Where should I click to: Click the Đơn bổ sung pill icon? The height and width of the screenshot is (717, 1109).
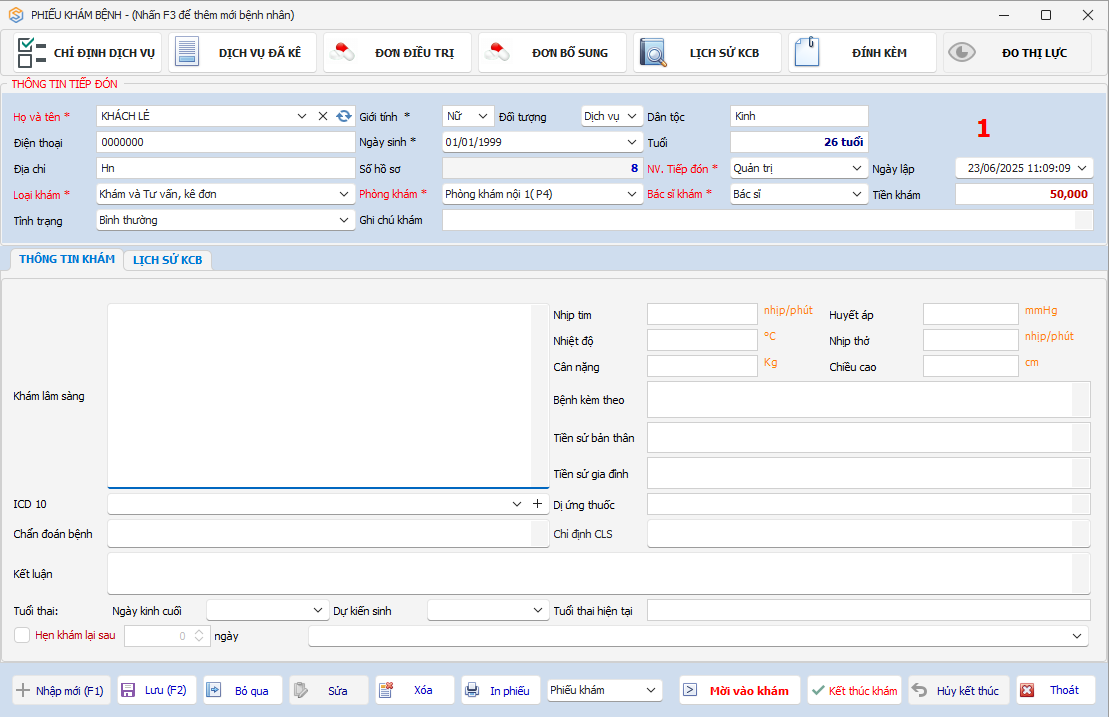[497, 52]
